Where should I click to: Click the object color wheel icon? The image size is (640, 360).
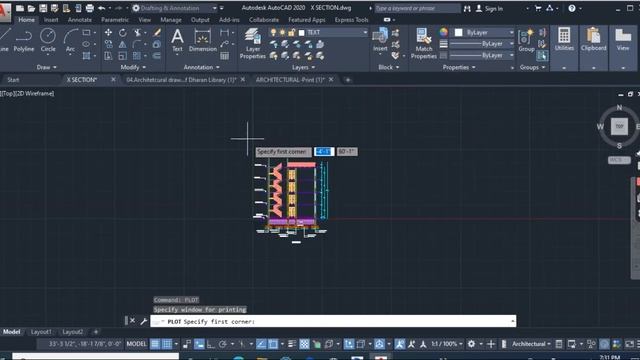pos(444,32)
